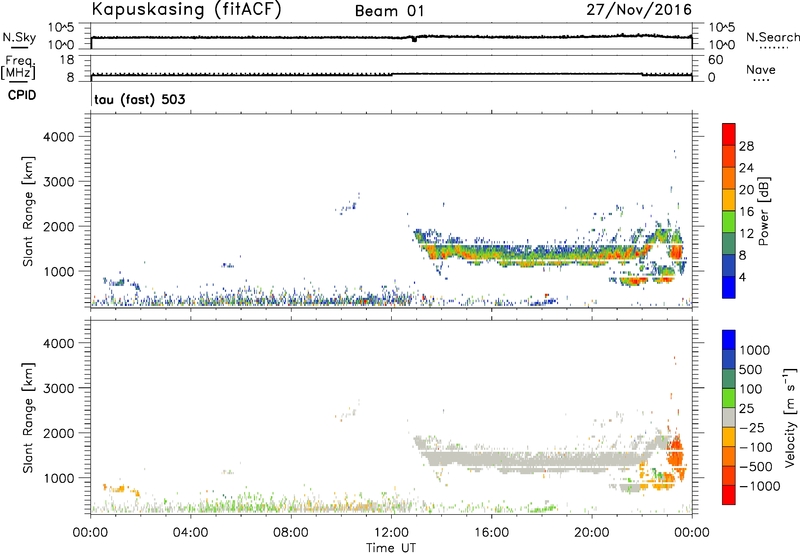Screen dimensions: 800x554
Task: Click the 20:00 time axis tick label
Action: pyautogui.click(x=592, y=533)
